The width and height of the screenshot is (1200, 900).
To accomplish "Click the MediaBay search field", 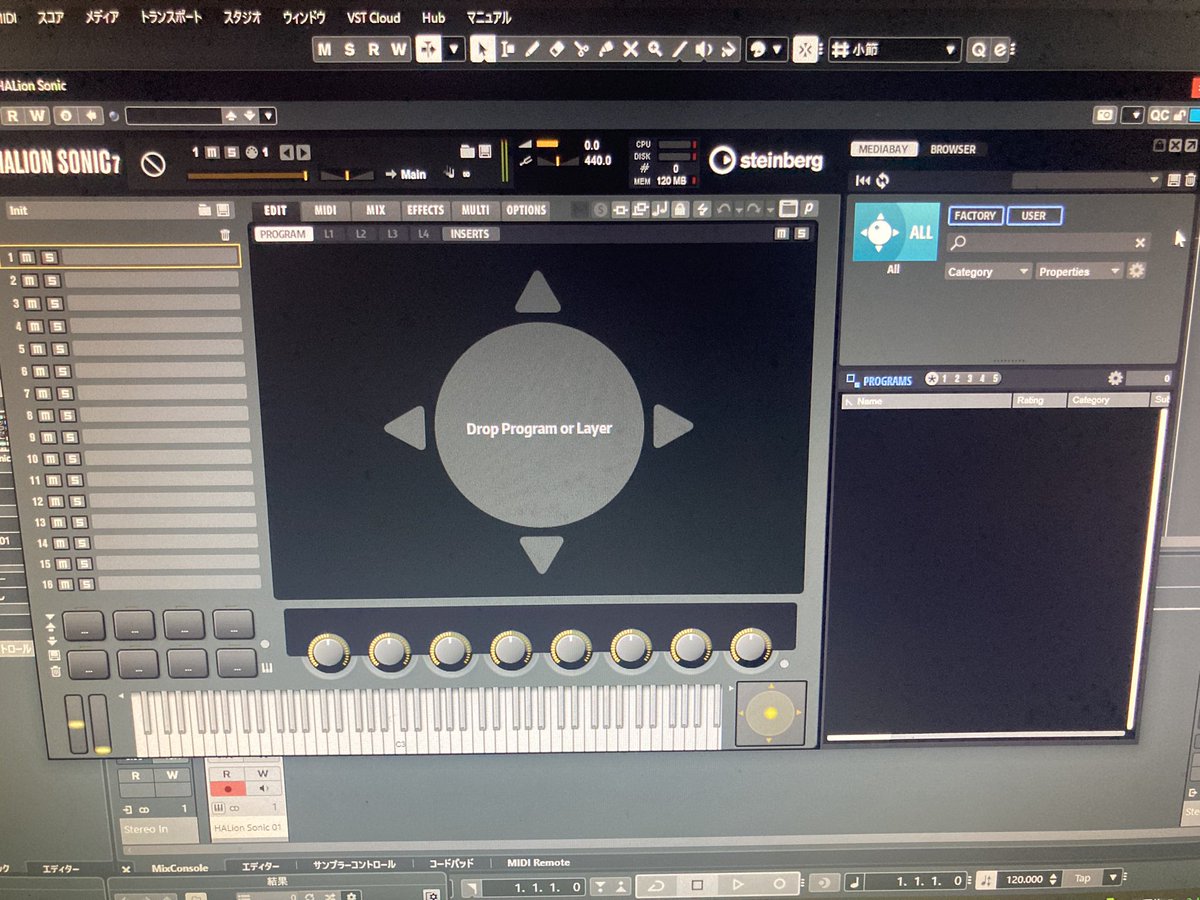I will [1048, 243].
